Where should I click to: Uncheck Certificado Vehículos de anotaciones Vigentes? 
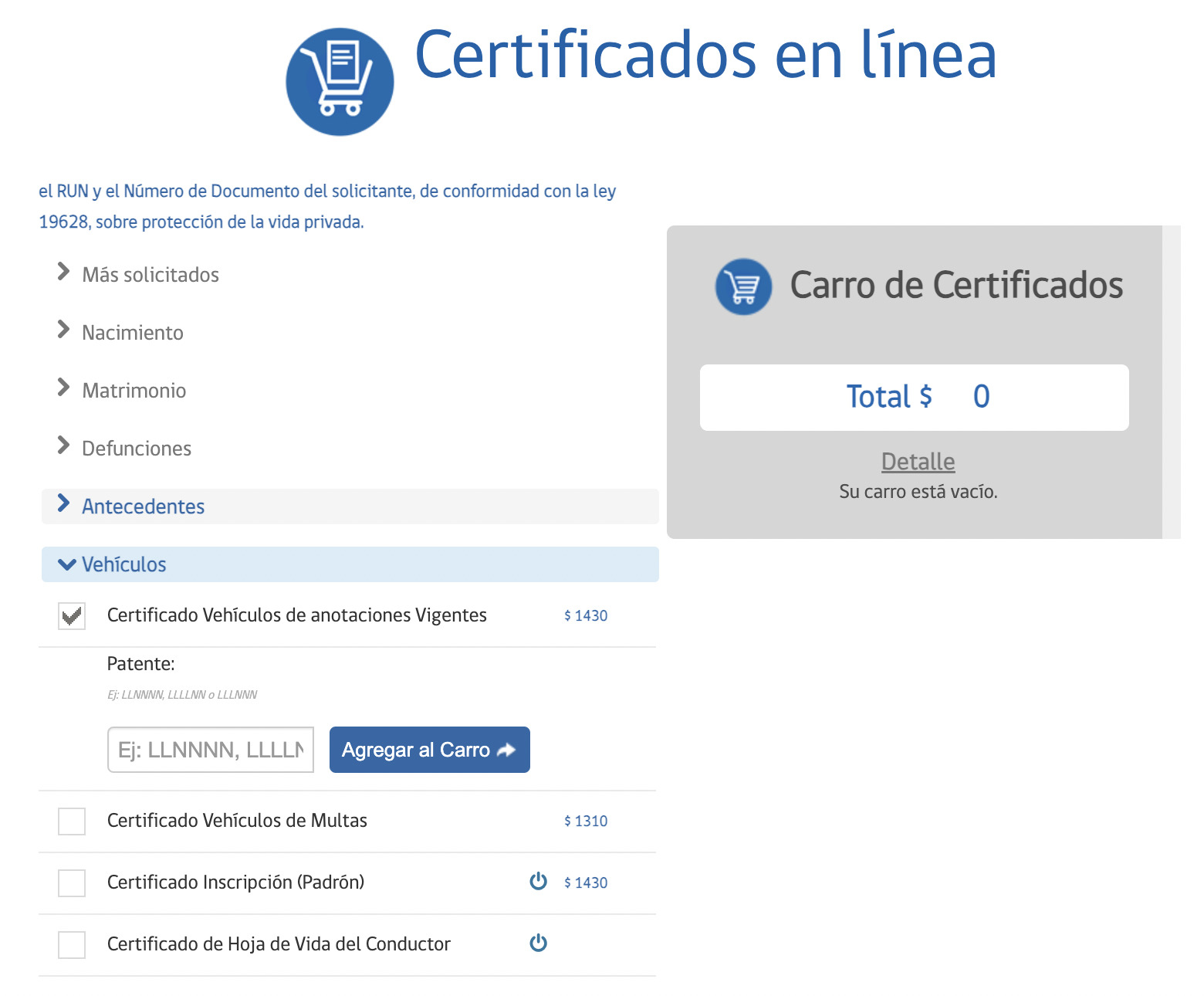pyautogui.click(x=71, y=616)
